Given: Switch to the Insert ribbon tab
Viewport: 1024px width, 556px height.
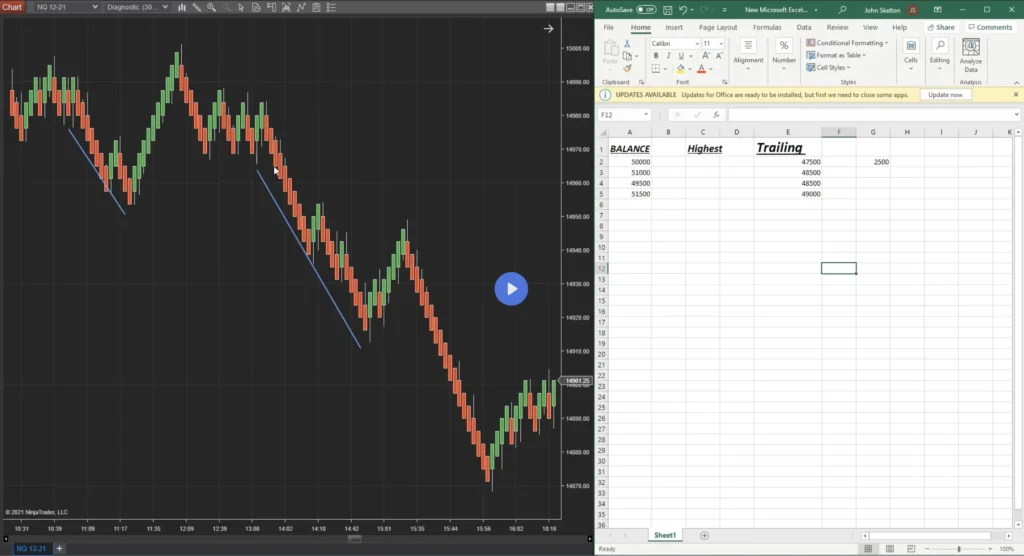Looking at the screenshot, I should tap(674, 27).
